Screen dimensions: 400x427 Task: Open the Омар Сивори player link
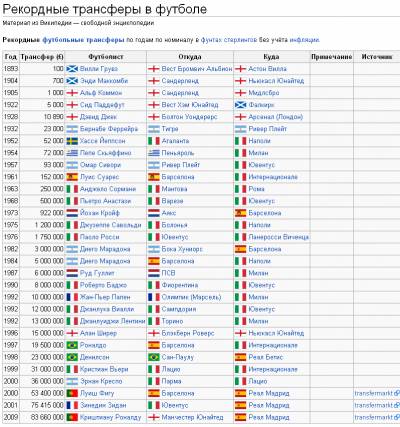[100, 165]
